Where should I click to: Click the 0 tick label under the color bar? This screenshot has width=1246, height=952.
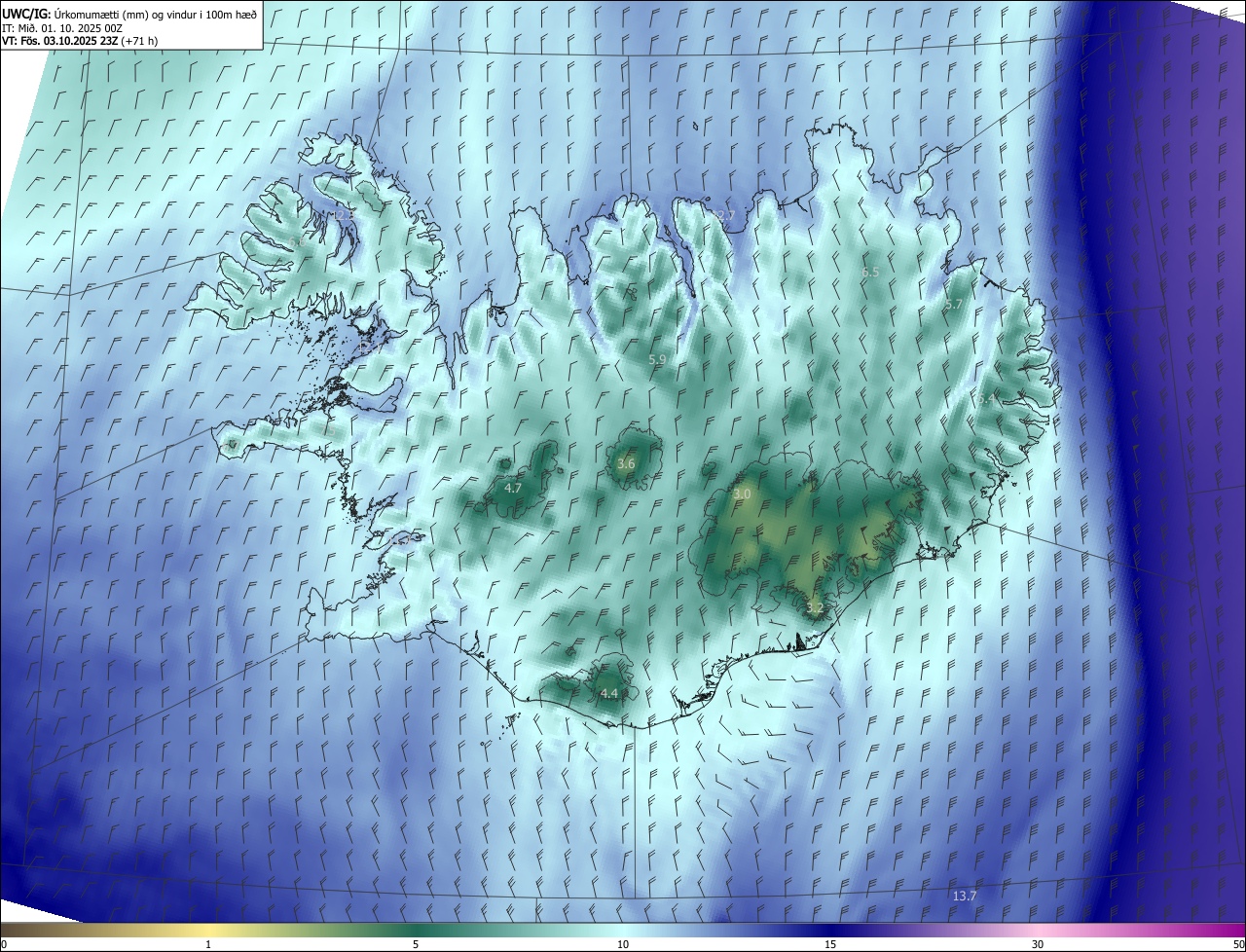pyautogui.click(x=4, y=945)
